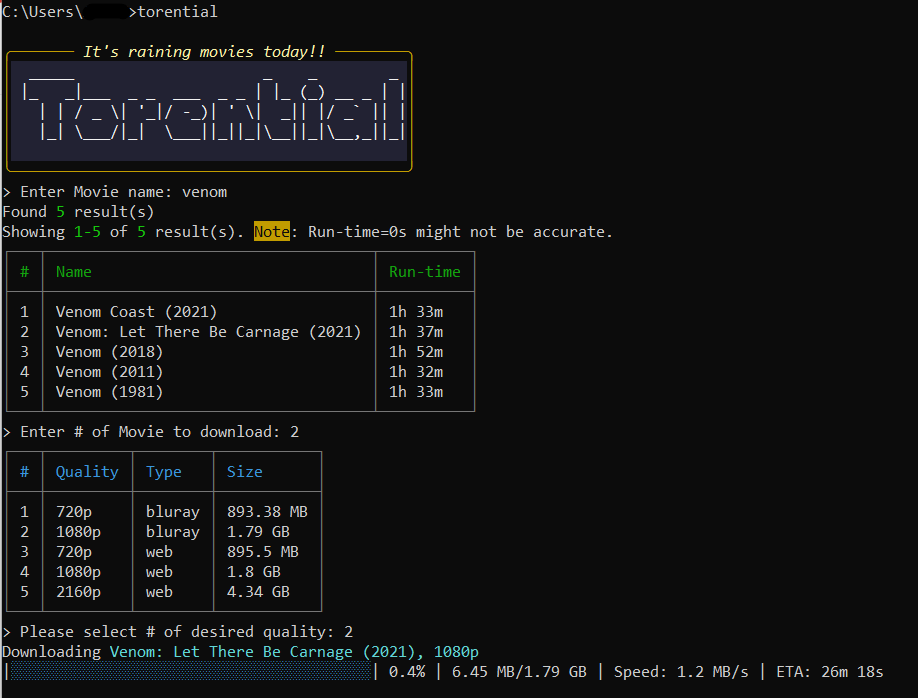This screenshot has width=918, height=698.
Task: Click the '1h 32m' run-time value
Action: coord(416,372)
